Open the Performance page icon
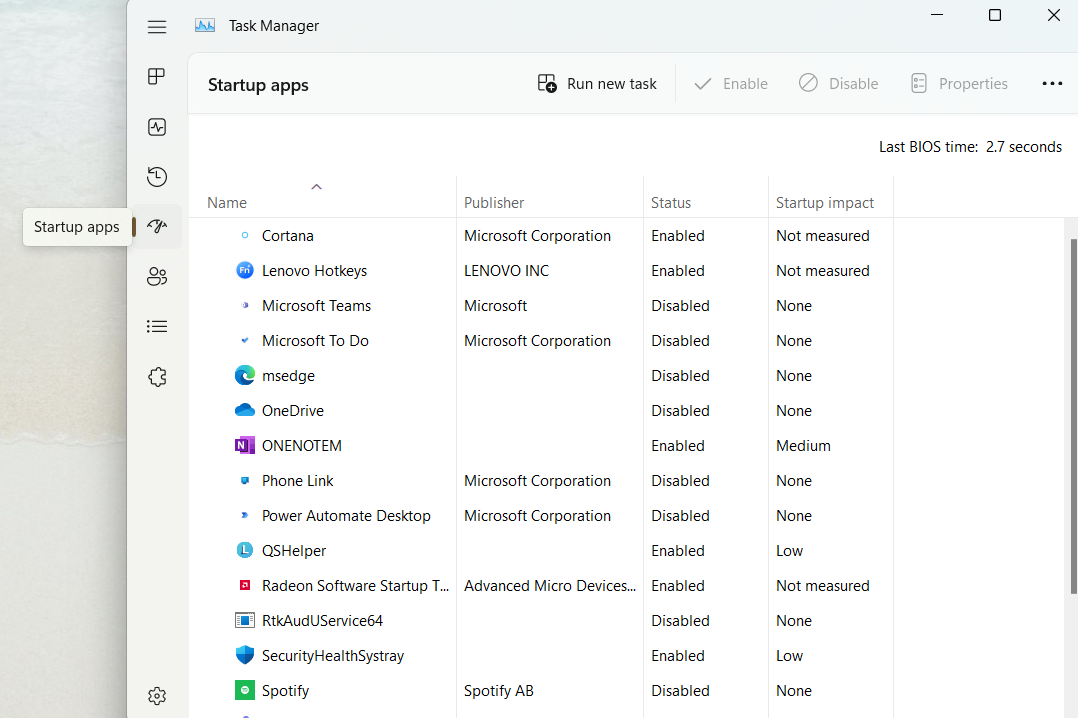The height and width of the screenshot is (718, 1078). coord(157,127)
